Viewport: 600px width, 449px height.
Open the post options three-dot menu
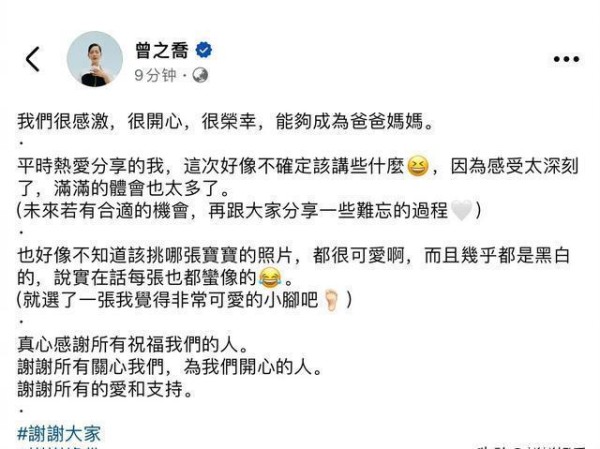(x=566, y=59)
